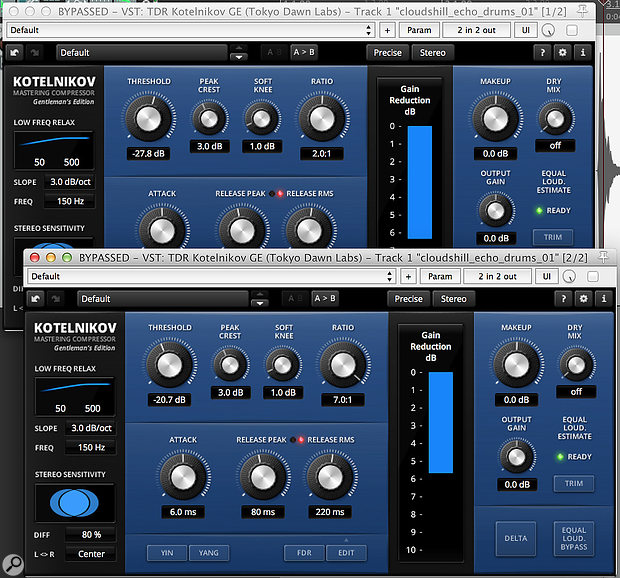Click the plus button in front window header
Screen dimensions: 620x578
[408, 276]
